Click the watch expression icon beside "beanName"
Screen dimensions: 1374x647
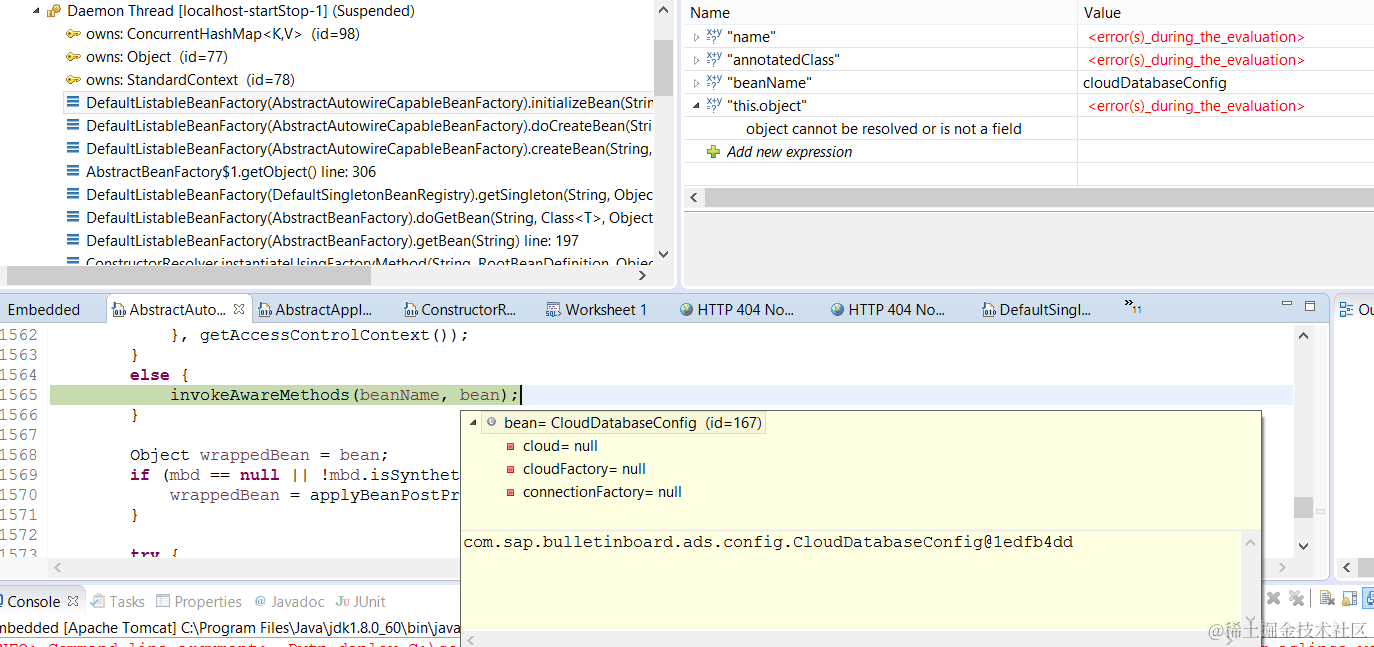click(x=714, y=82)
